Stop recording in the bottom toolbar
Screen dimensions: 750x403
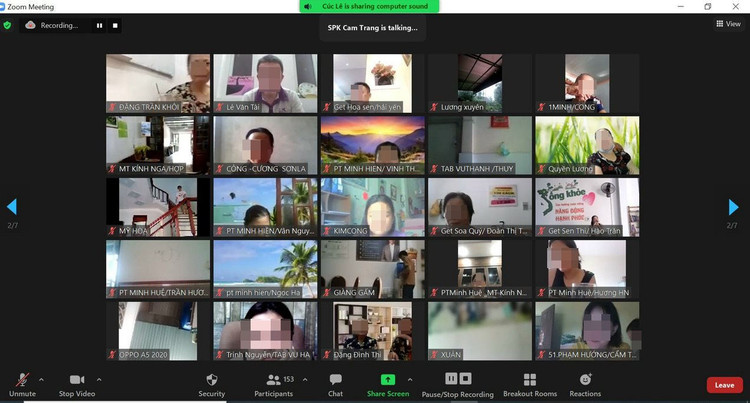(465, 379)
